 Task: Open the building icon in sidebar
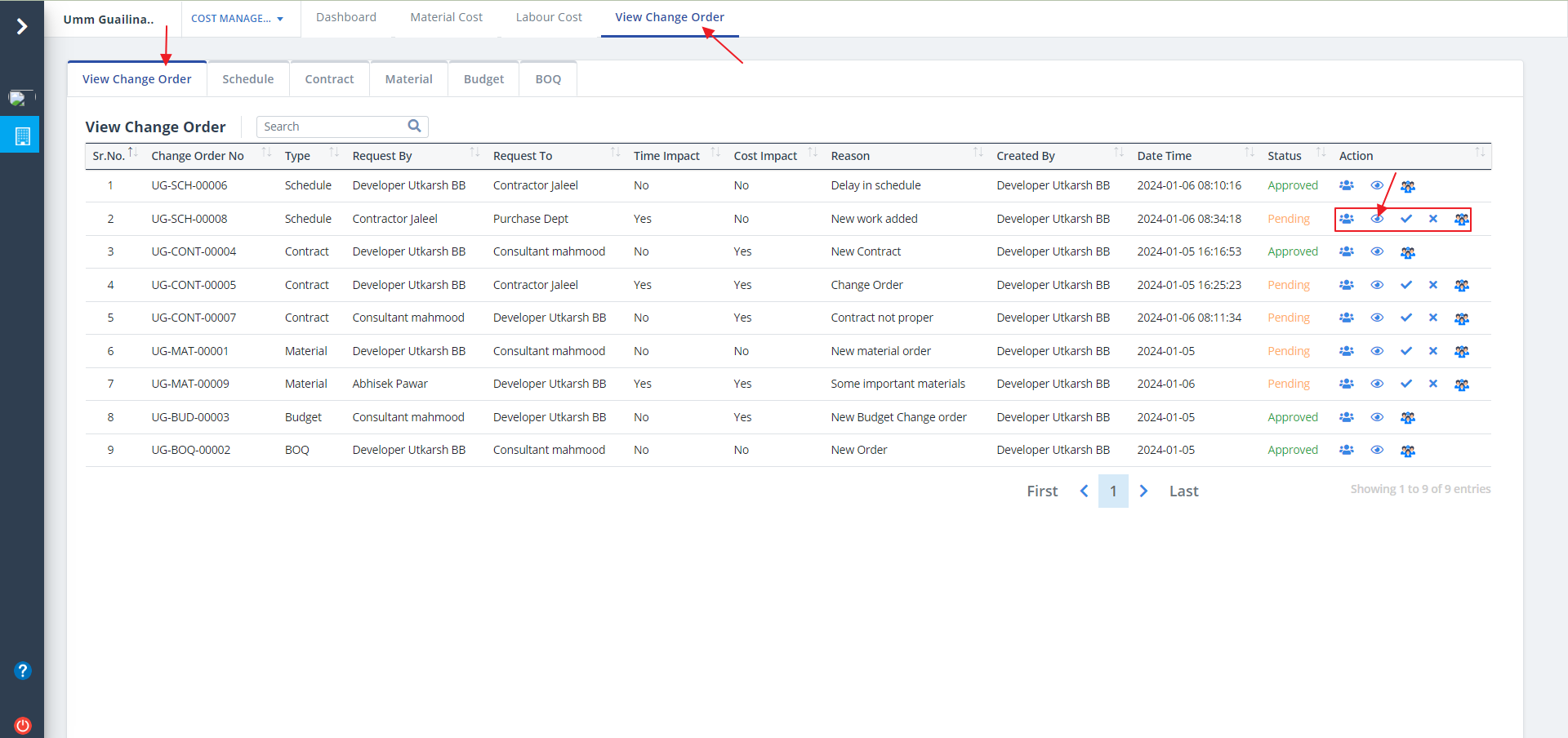[22, 136]
